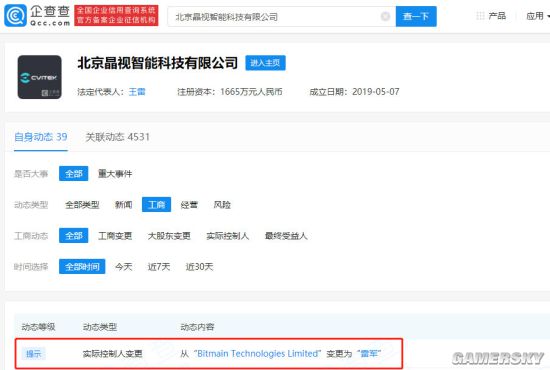Clear the search box with X icon
The height and width of the screenshot is (370, 550).
[x=385, y=16]
